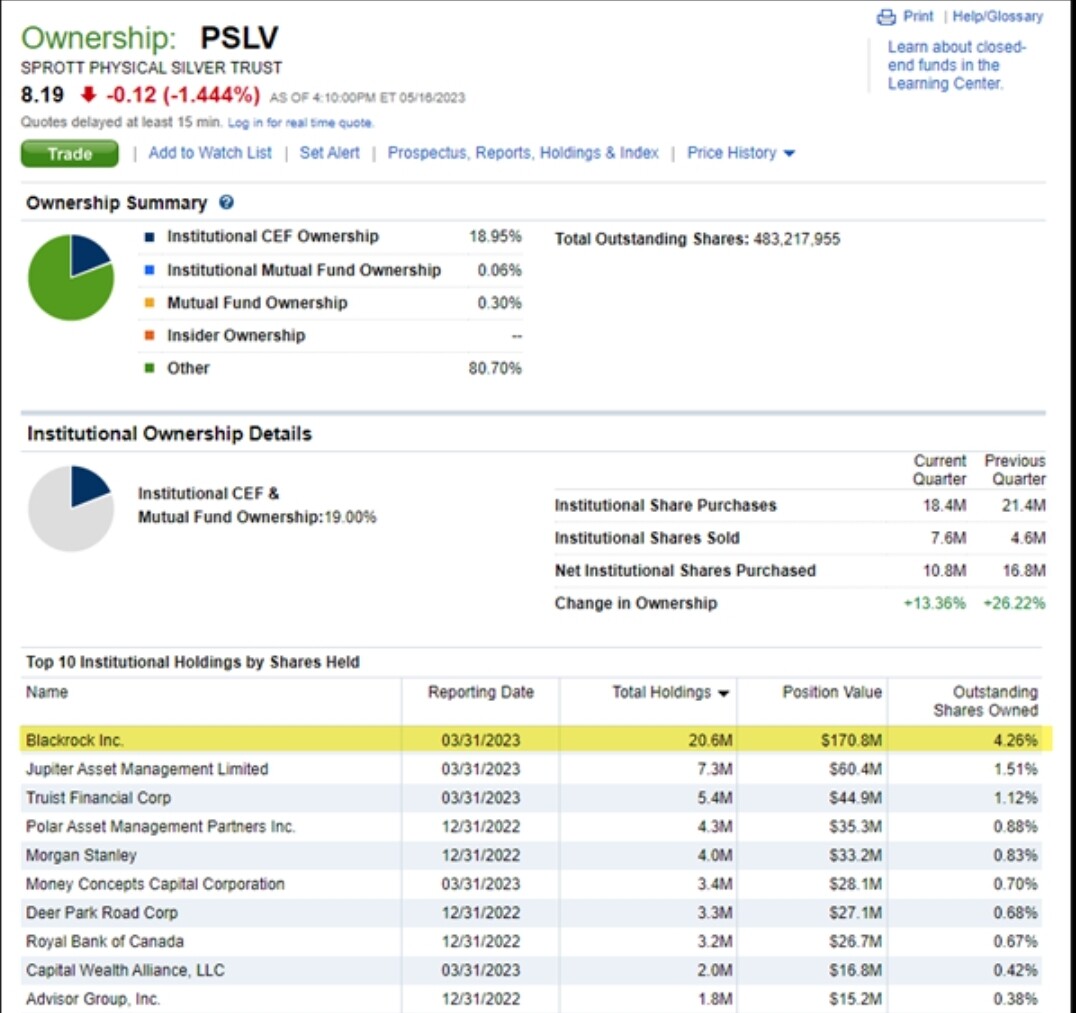Click the Position Value column header
The width and height of the screenshot is (1076, 1013).
[x=832, y=692]
